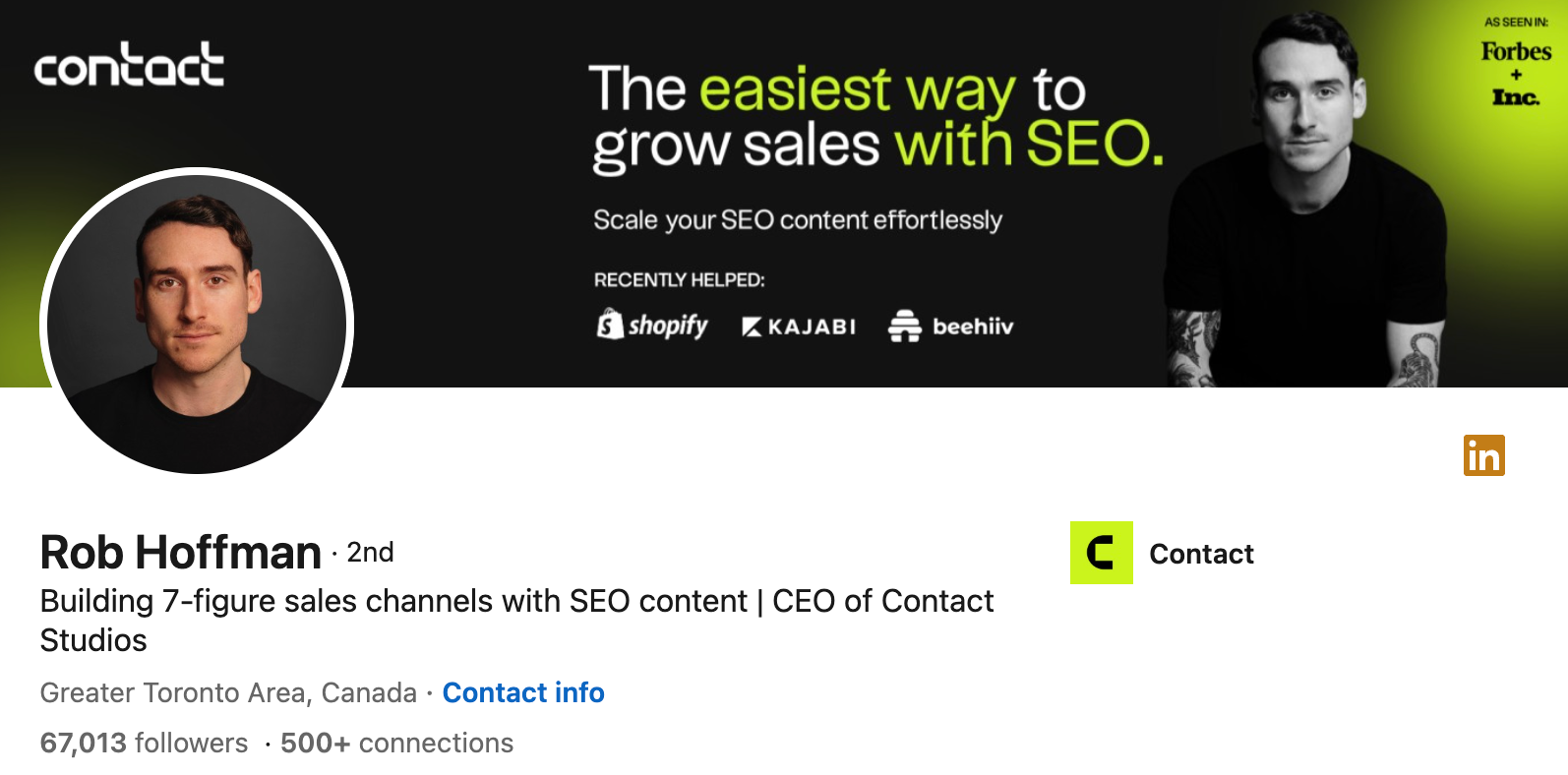Click the Forbes logo in the banner
Viewport: 1568px width, 775px height.
(x=1516, y=51)
